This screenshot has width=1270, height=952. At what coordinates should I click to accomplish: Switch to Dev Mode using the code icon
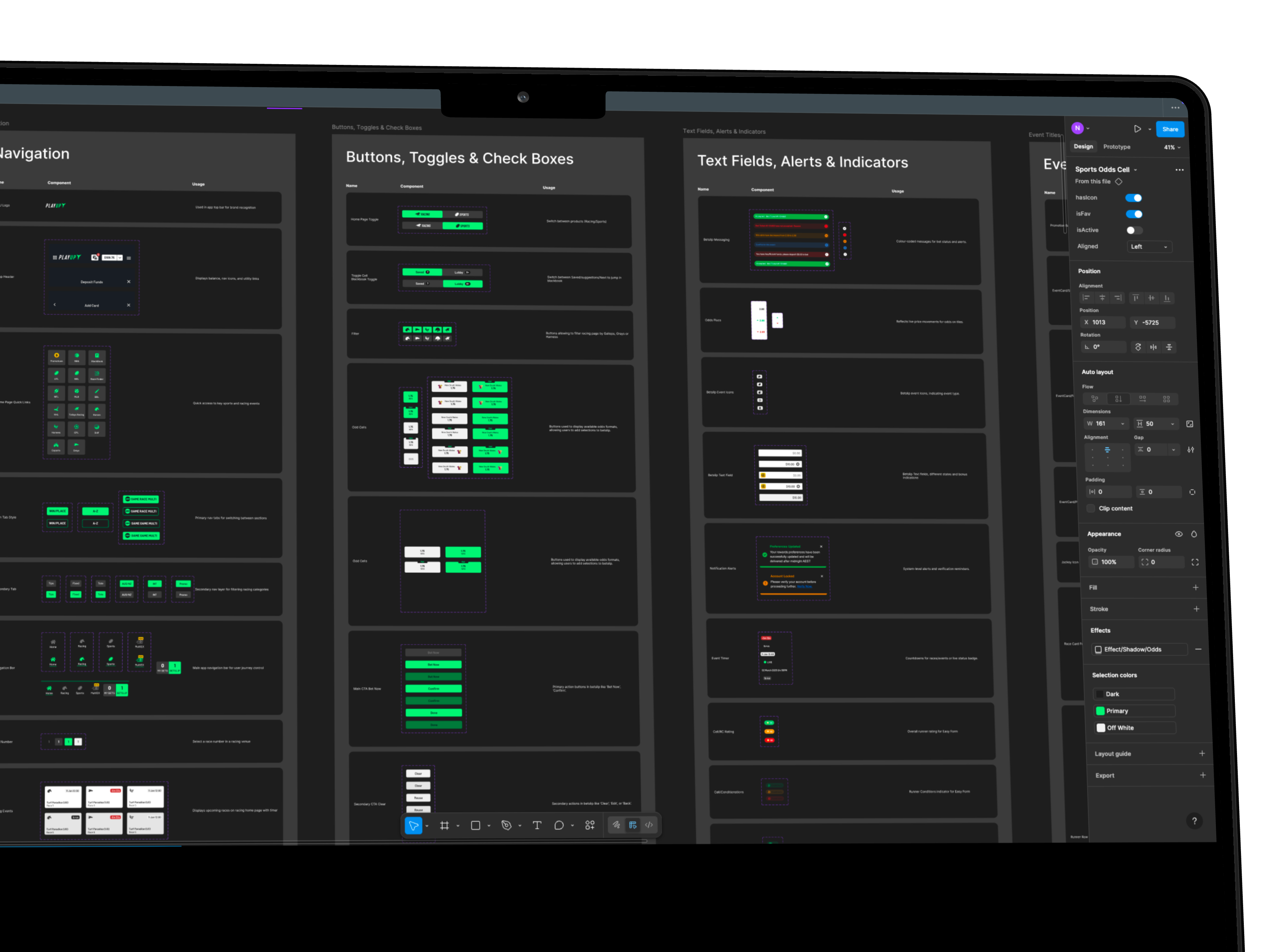point(649,825)
